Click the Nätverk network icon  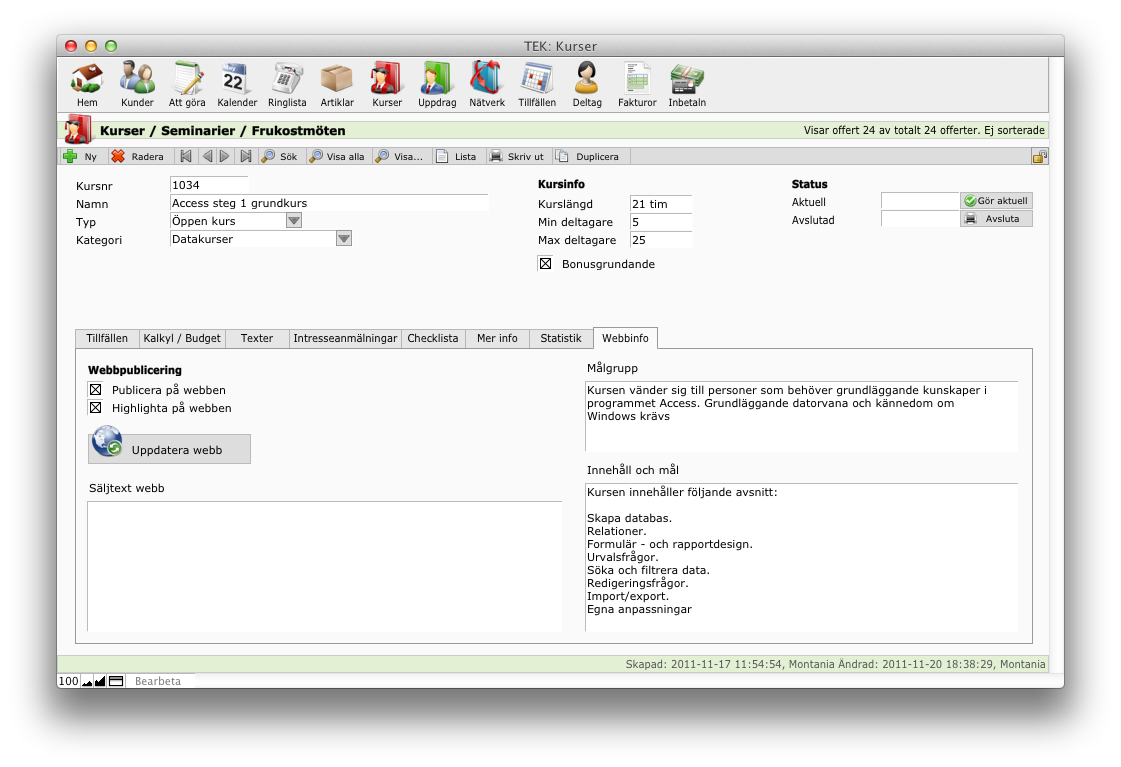click(x=487, y=80)
